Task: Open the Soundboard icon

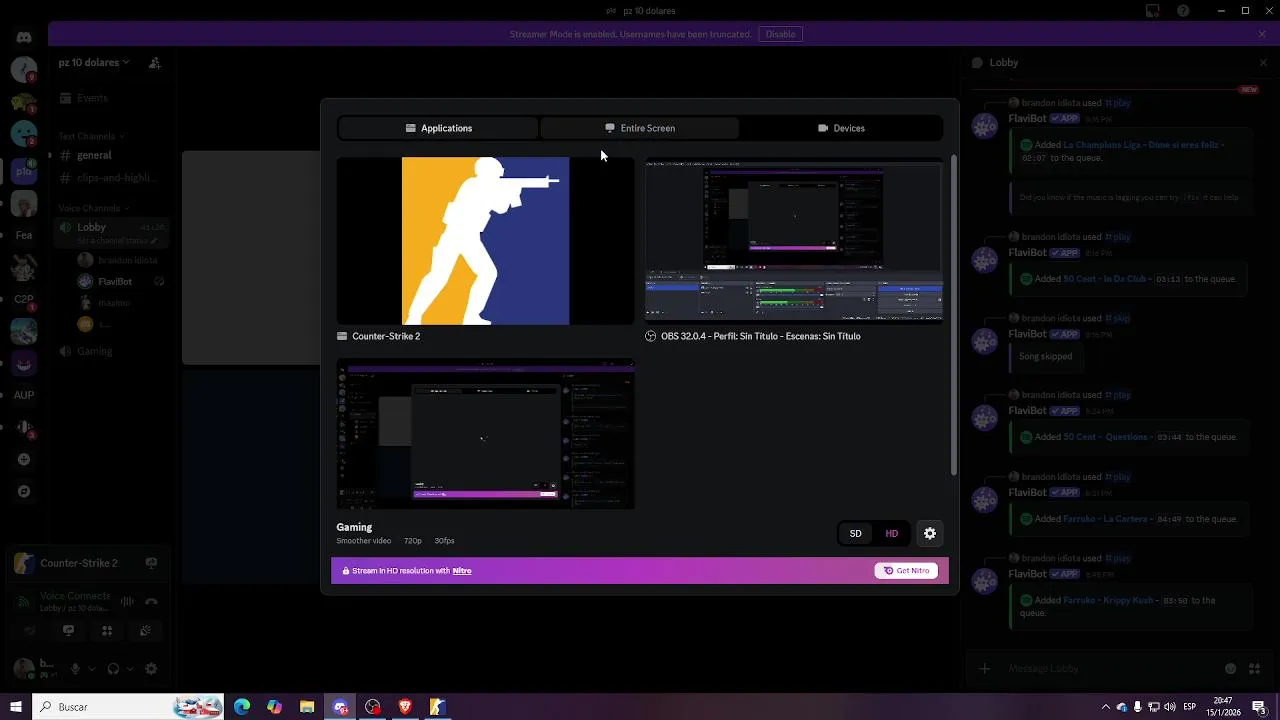Action: (145, 631)
